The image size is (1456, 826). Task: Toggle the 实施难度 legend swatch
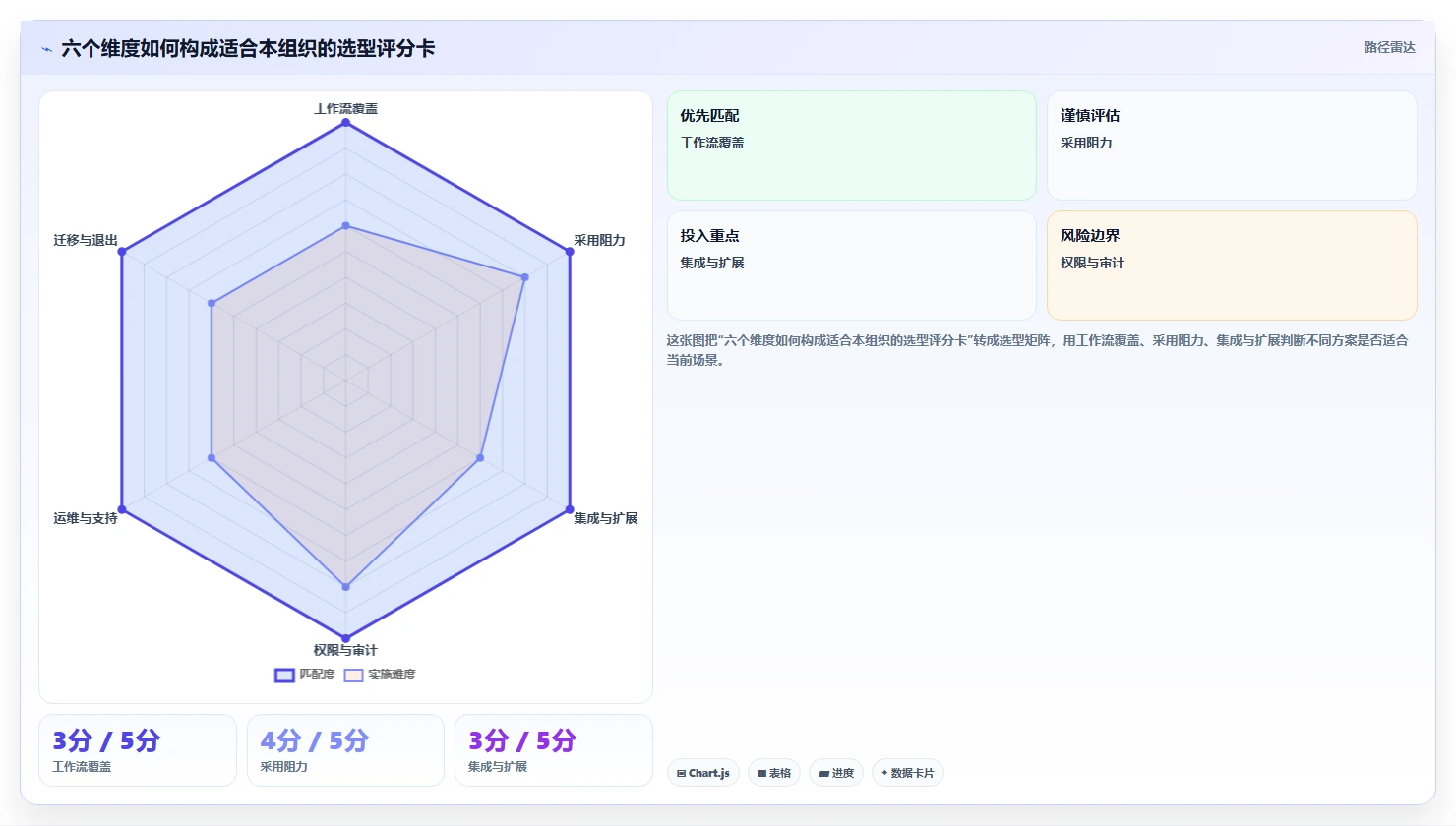click(x=353, y=676)
